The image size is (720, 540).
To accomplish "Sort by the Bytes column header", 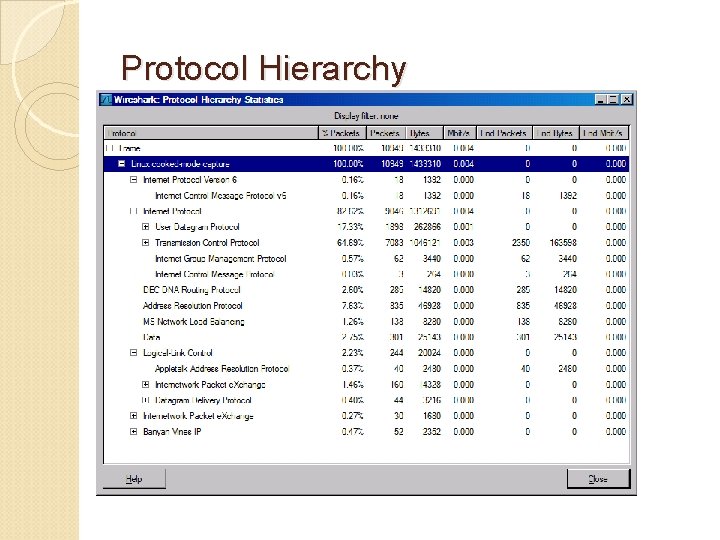I will click(425, 133).
